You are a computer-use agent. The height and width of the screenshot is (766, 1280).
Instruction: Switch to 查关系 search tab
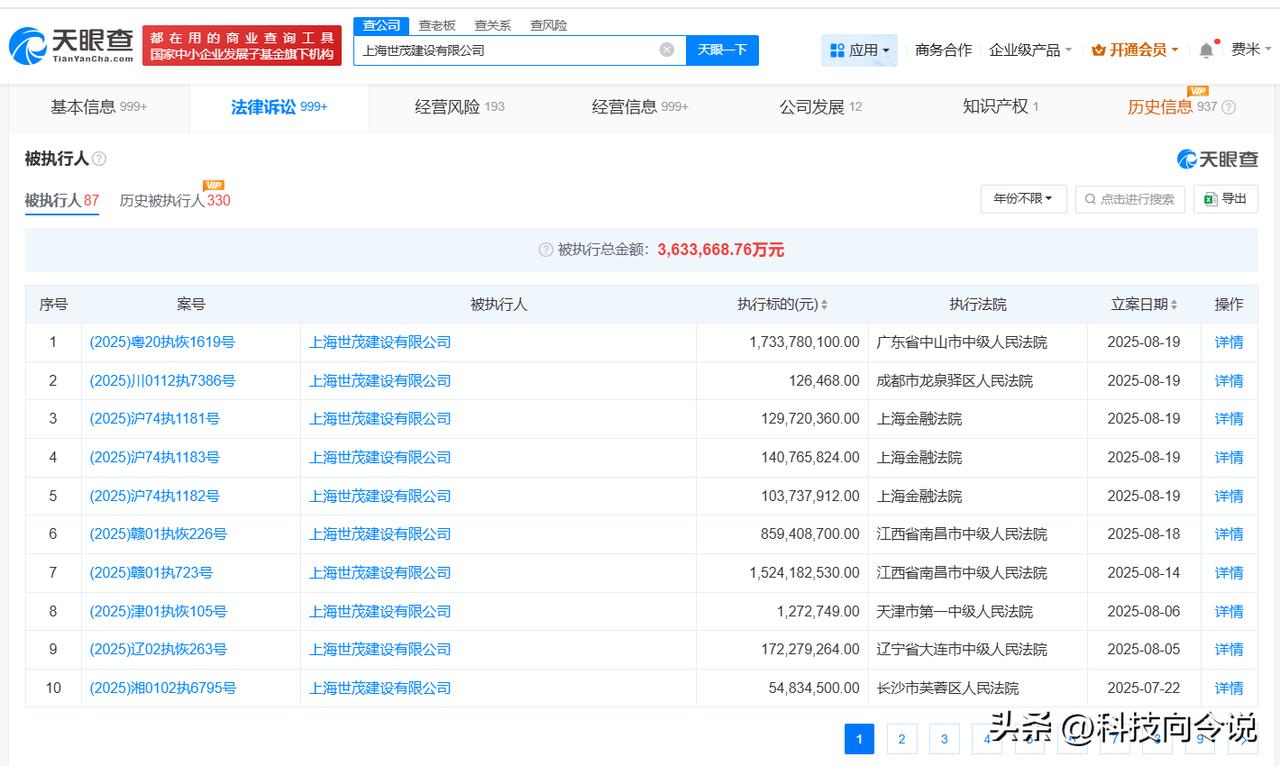[492, 26]
